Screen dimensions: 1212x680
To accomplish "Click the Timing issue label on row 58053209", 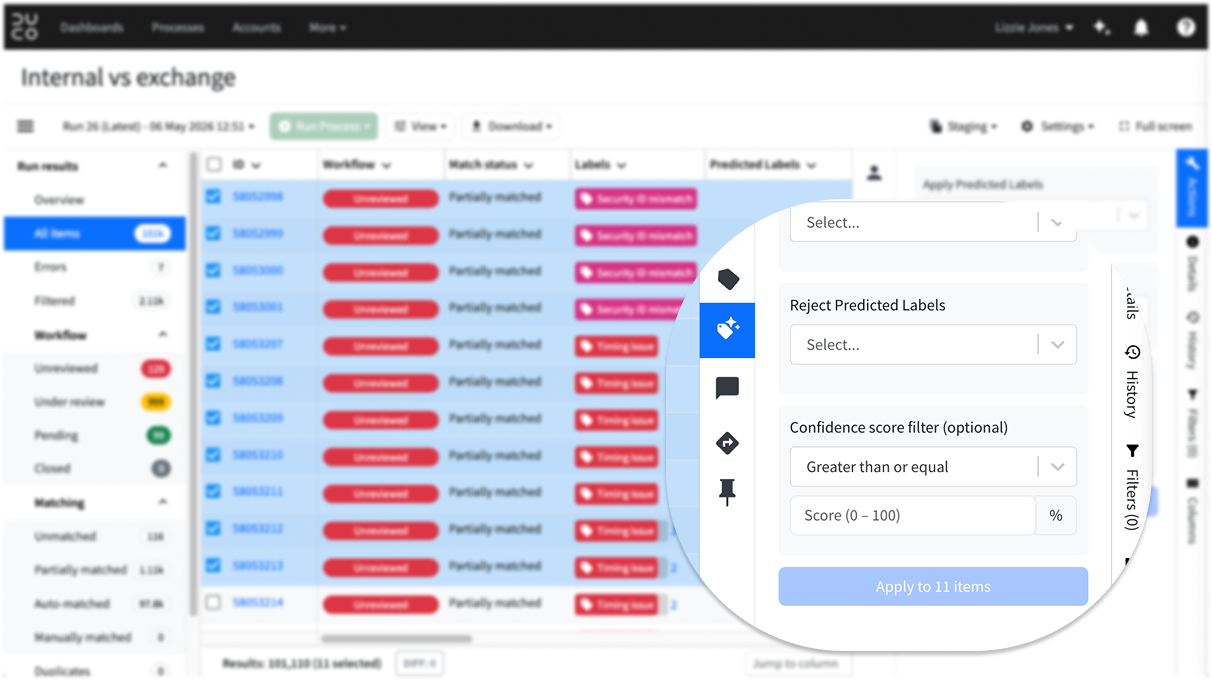I will [x=617, y=420].
